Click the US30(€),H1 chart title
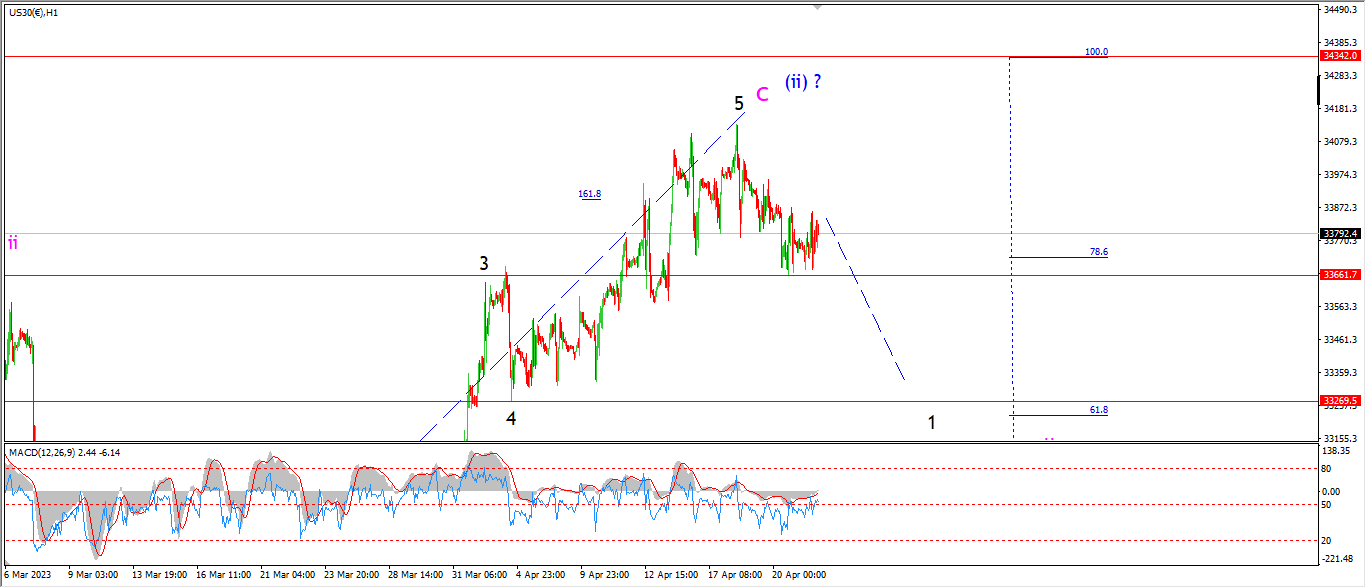 33,12
